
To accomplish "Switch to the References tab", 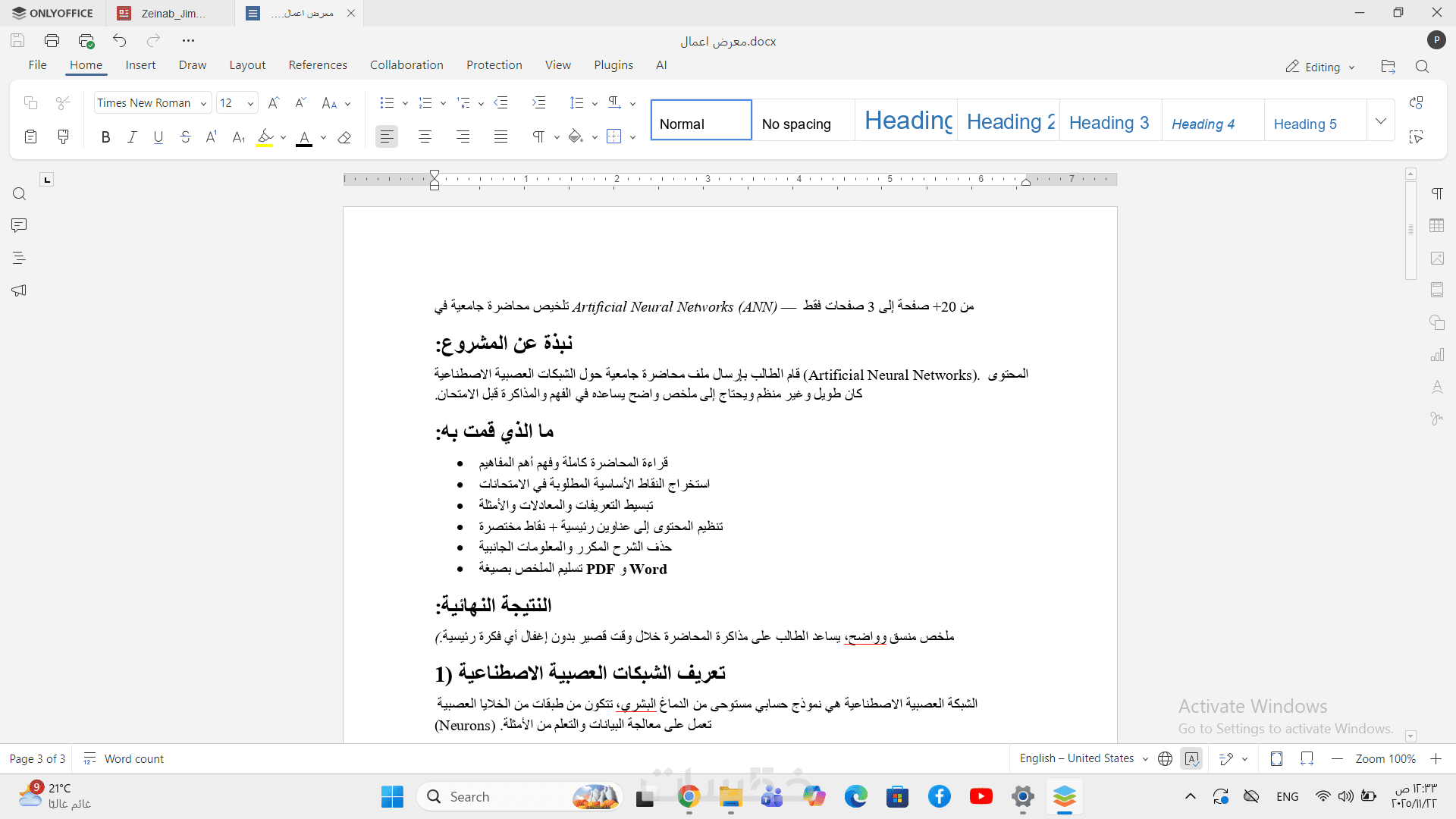I will (318, 65).
